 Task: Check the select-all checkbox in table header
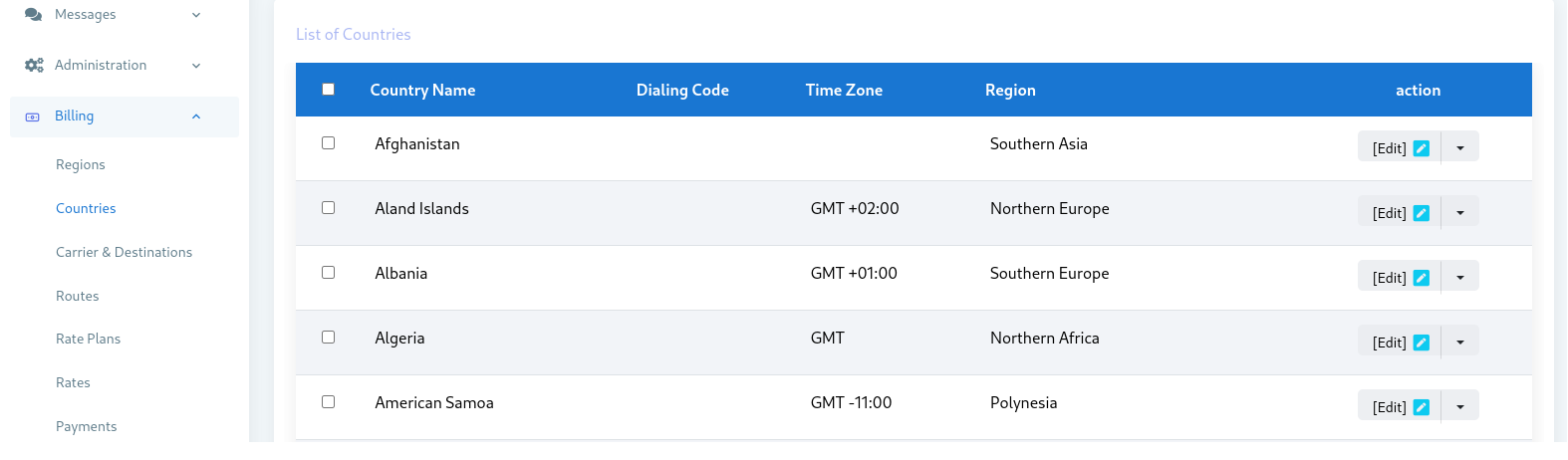pyautogui.click(x=328, y=90)
